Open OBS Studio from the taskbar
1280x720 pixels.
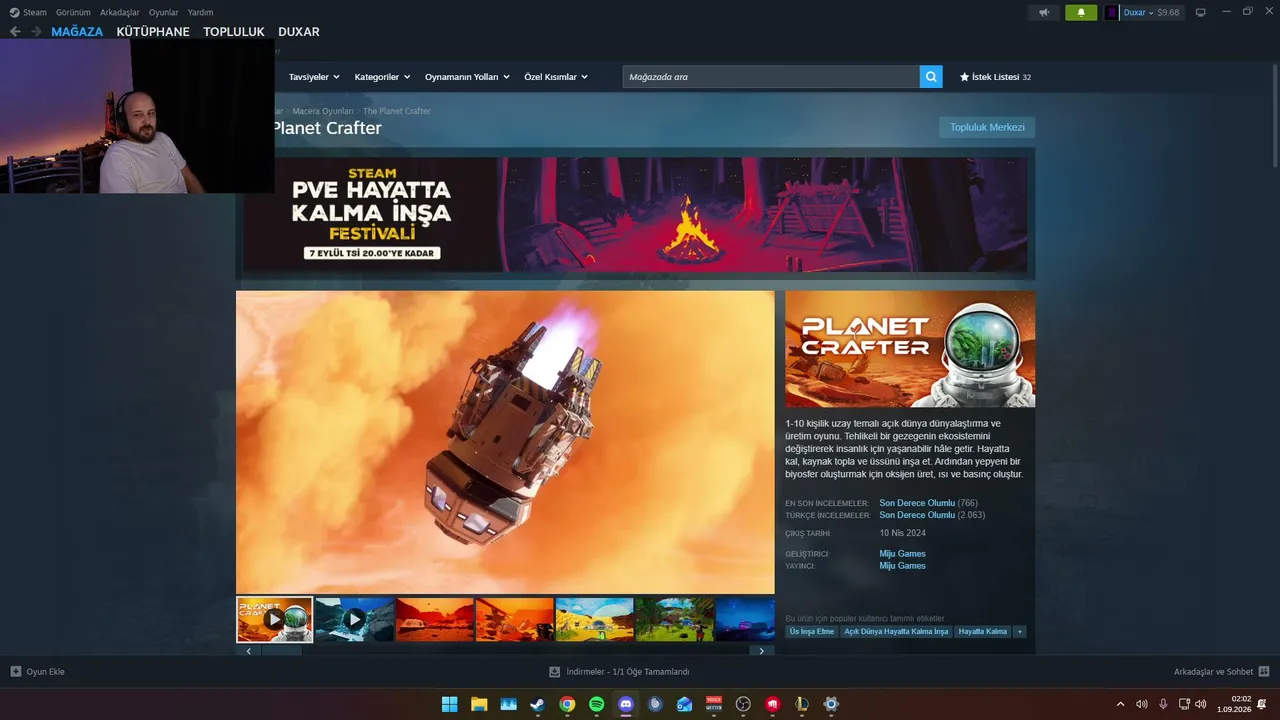(x=743, y=704)
